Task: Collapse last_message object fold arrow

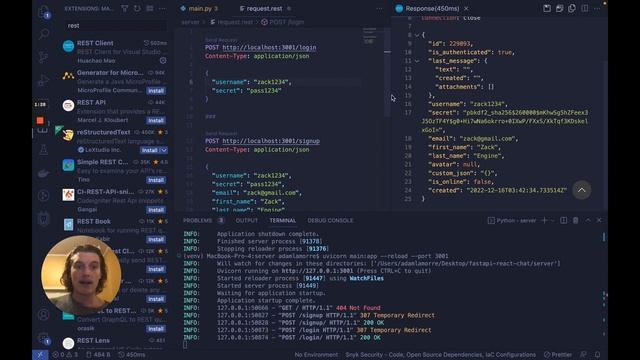Action: click(x=417, y=61)
